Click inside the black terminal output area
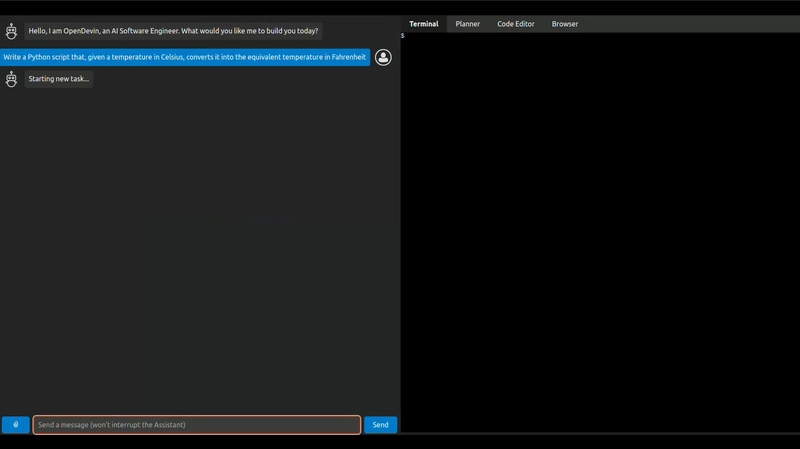Viewport: 800px width, 449px height. pyautogui.click(x=600, y=230)
